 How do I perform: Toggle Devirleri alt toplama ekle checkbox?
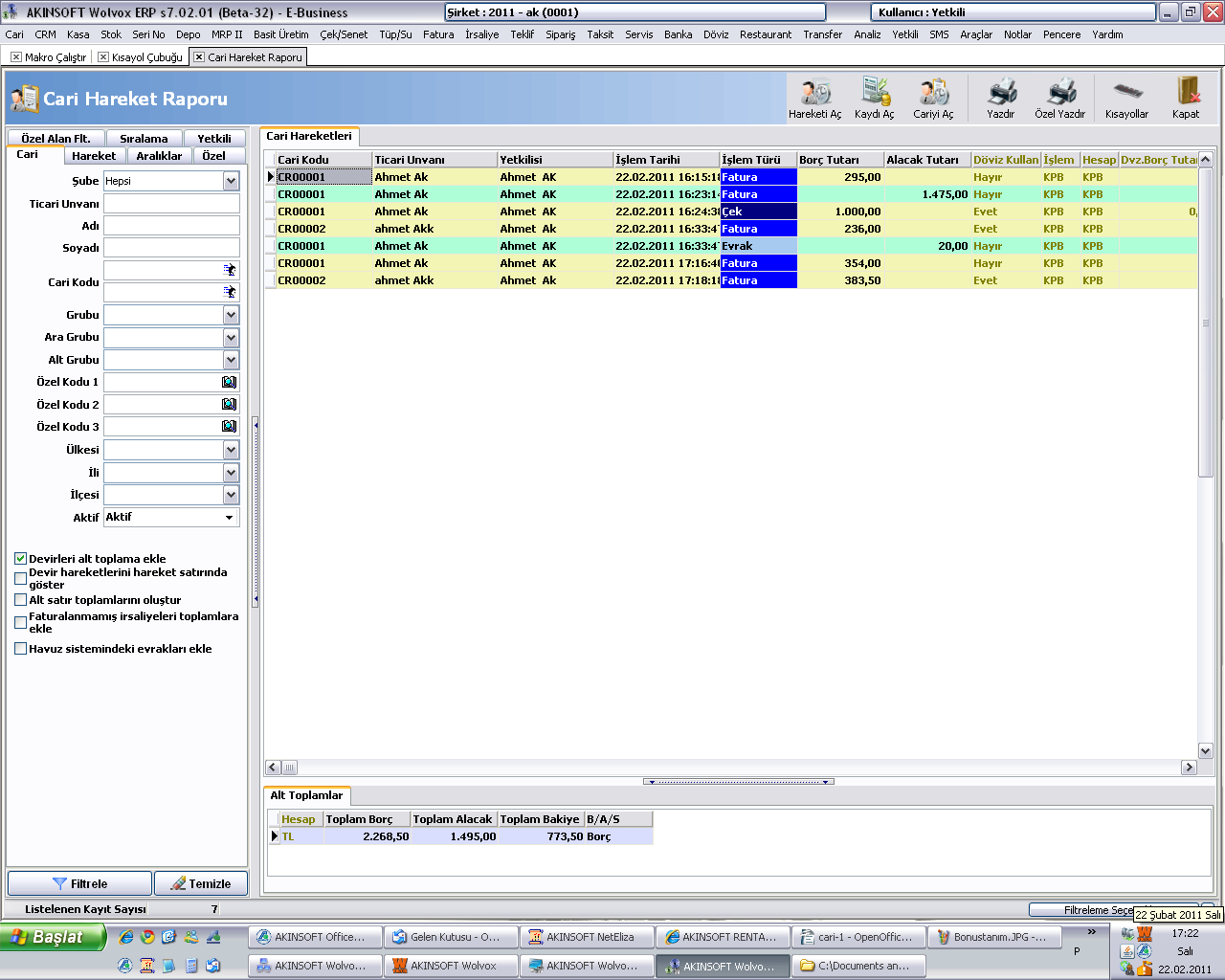(x=20, y=558)
